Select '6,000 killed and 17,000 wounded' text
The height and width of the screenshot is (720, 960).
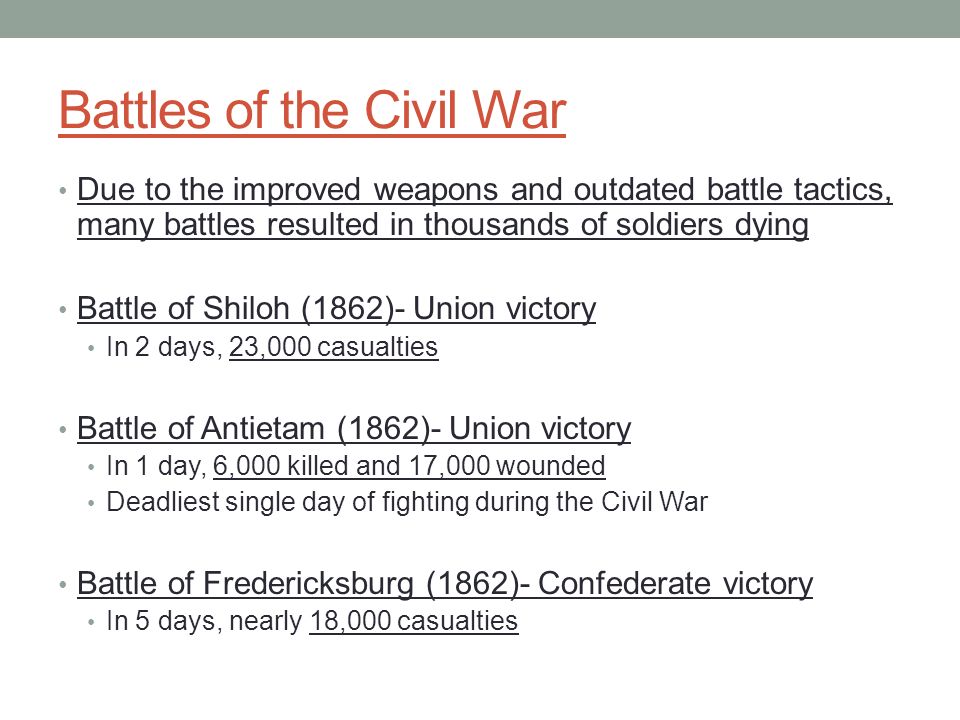point(409,467)
